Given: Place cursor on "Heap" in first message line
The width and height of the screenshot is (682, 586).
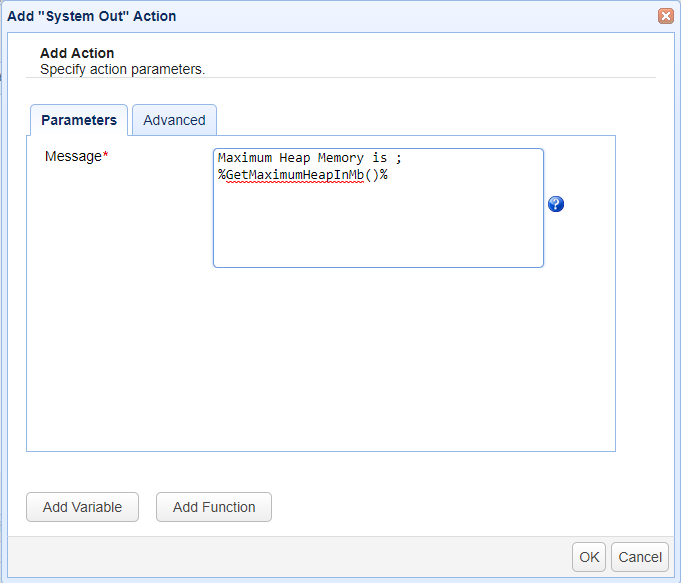Looking at the screenshot, I should [x=297, y=158].
